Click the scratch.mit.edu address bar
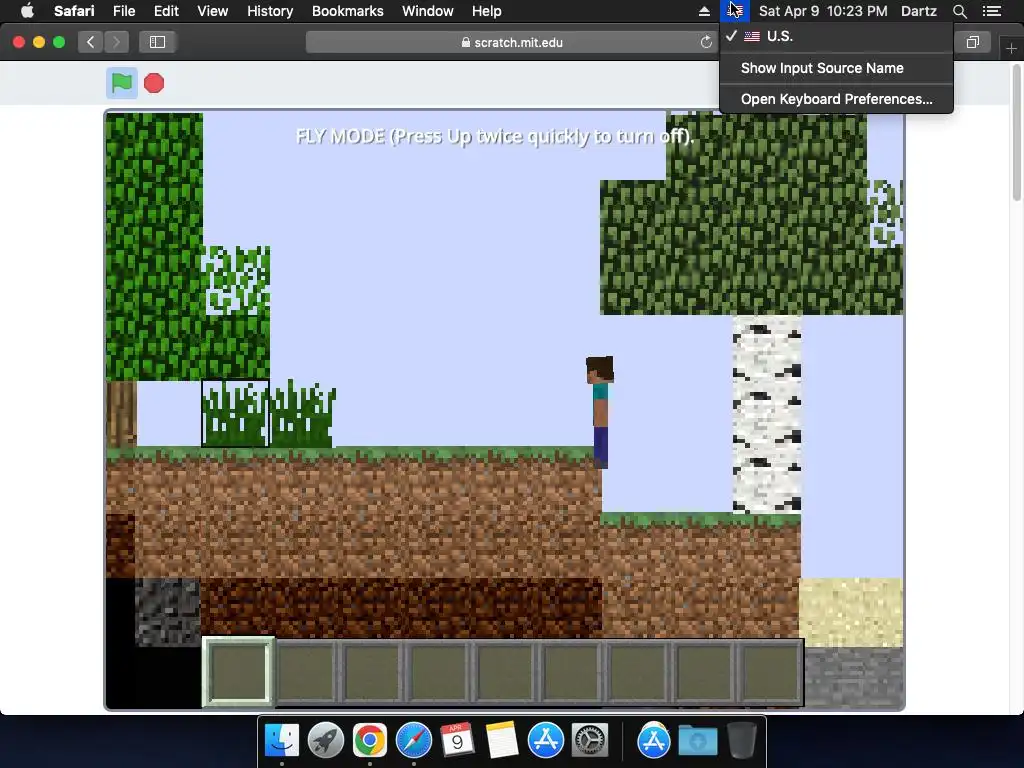Viewport: 1024px width, 768px height. tap(511, 42)
